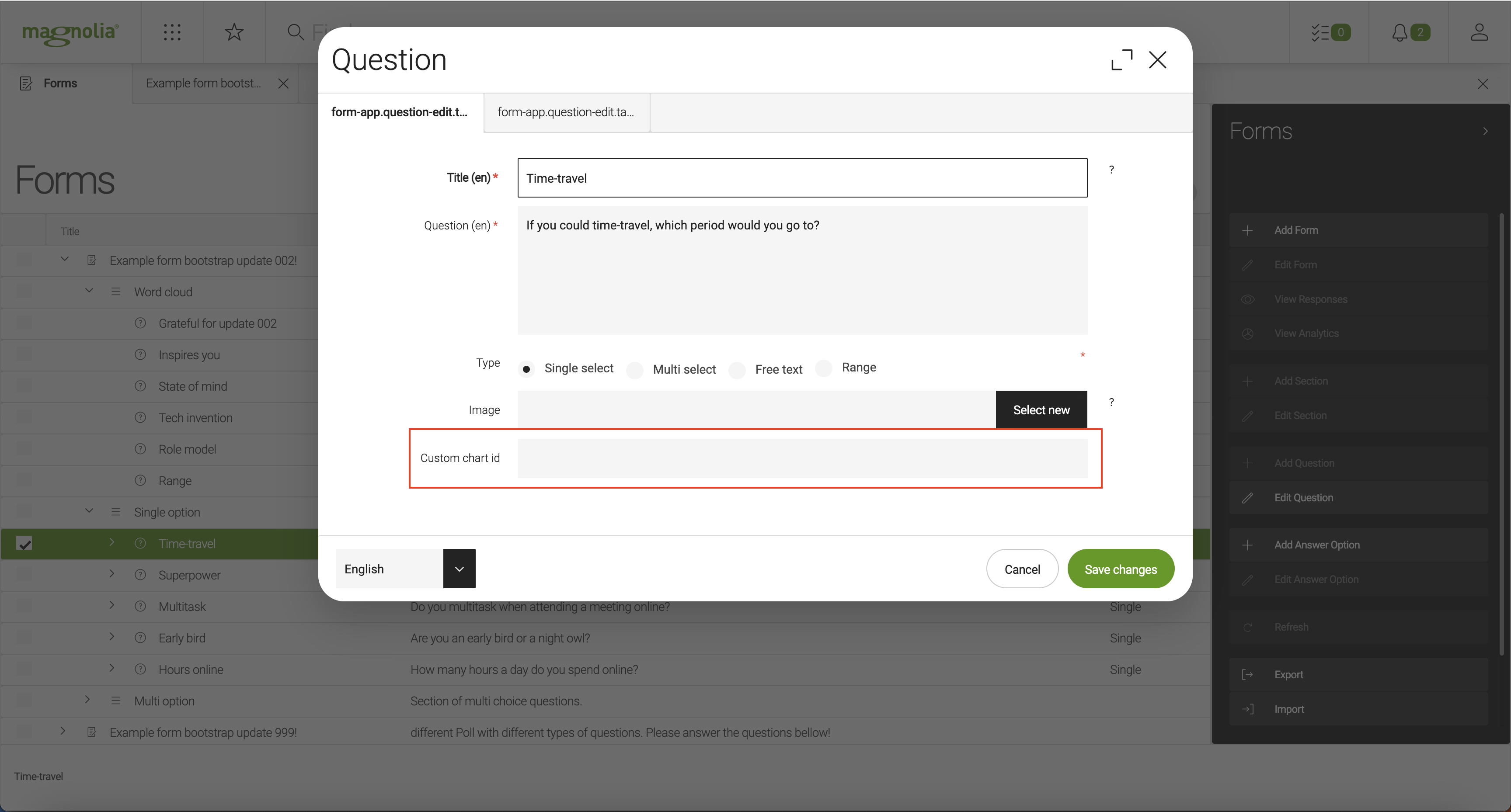The height and width of the screenshot is (812, 1511).
Task: Open the app launcher grid icon
Action: (172, 32)
